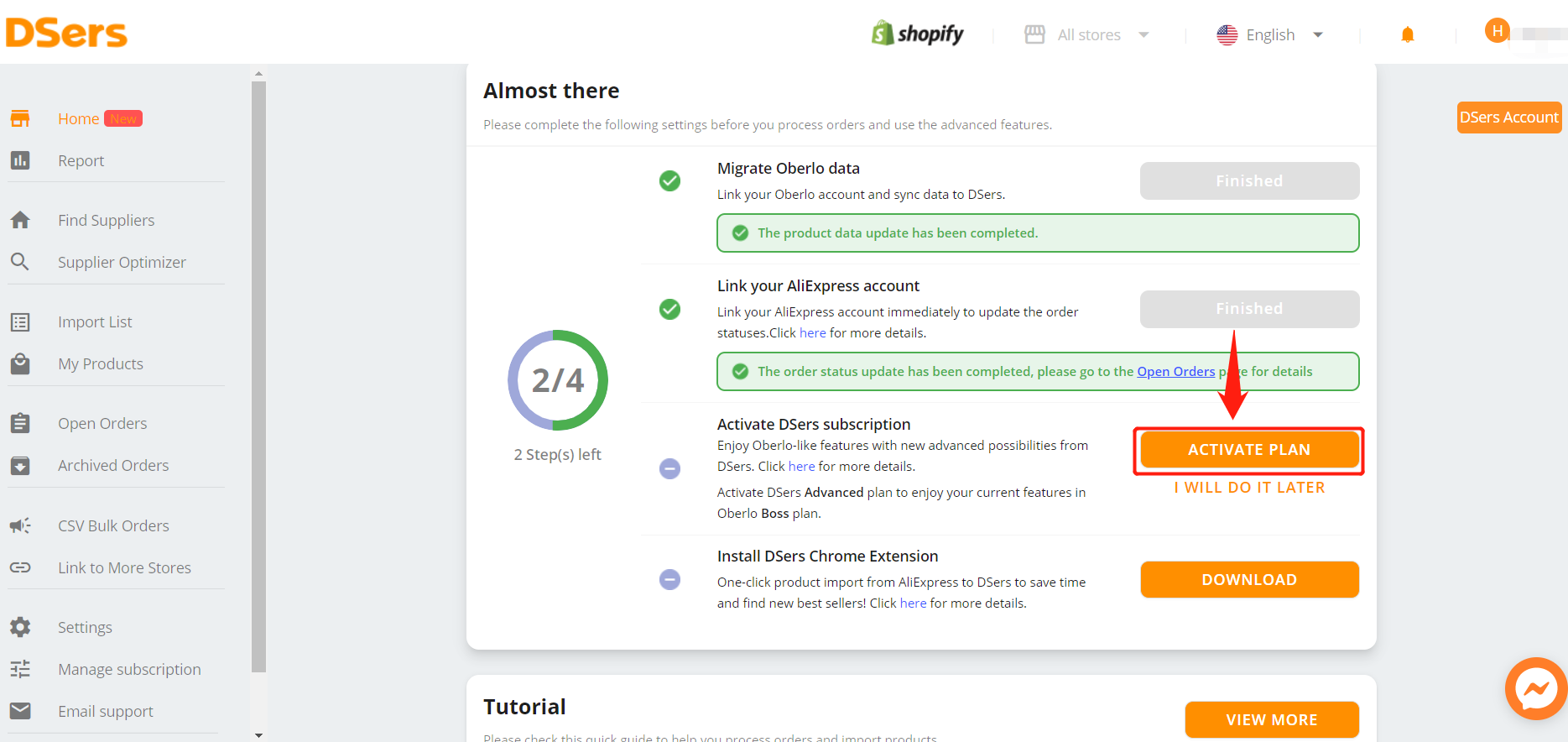Open Import List
Screen dimensions: 1568x742
coord(95,321)
